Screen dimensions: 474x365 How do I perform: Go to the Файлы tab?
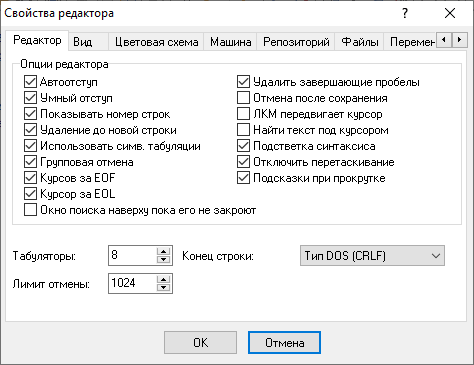pos(360,42)
